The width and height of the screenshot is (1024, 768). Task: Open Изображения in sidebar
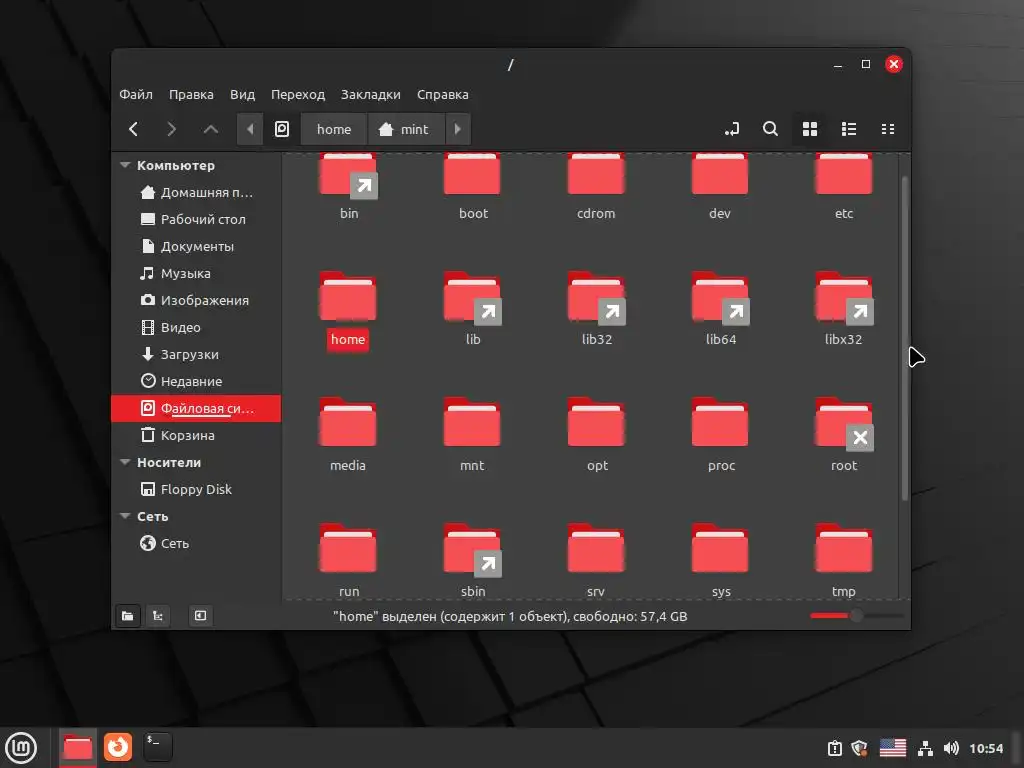196,300
